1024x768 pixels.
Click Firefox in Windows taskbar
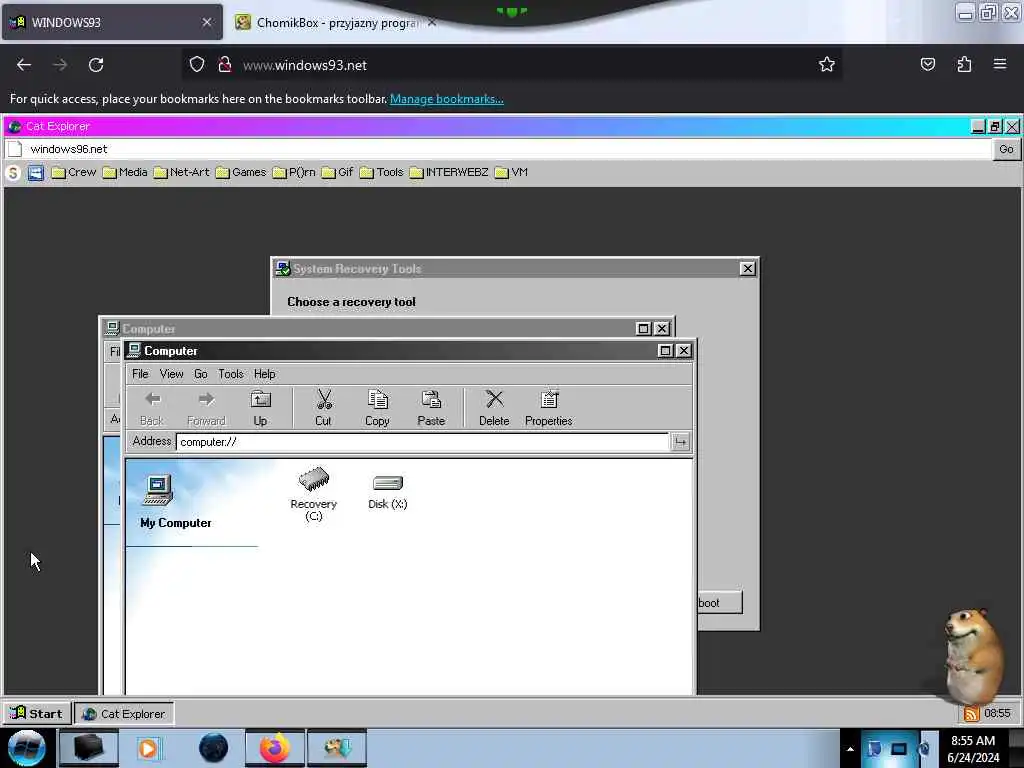tap(275, 748)
